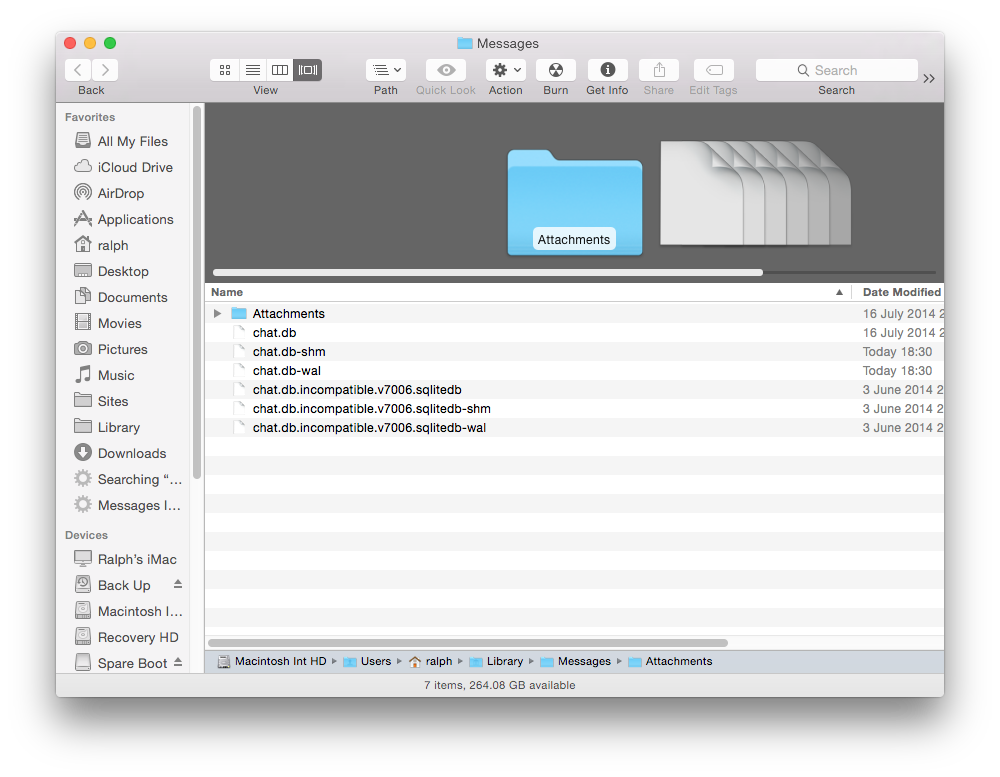Switch to list view
1000x777 pixels.
click(253, 70)
